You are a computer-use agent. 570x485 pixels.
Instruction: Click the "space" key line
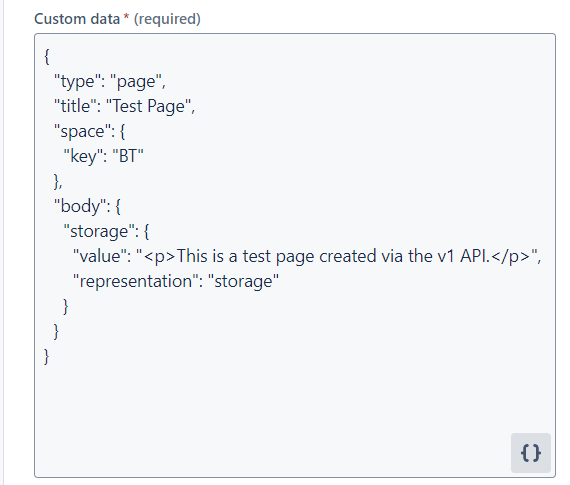tap(89, 131)
